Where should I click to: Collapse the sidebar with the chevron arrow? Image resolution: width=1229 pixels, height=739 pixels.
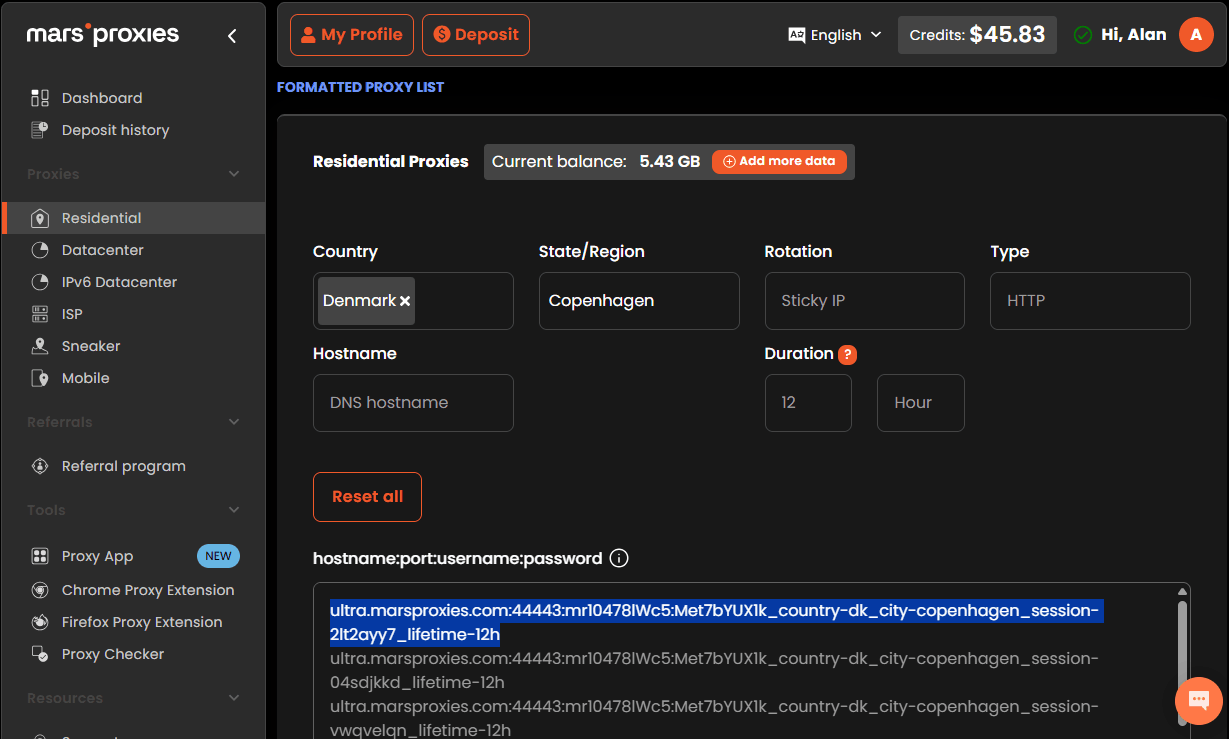[x=232, y=36]
